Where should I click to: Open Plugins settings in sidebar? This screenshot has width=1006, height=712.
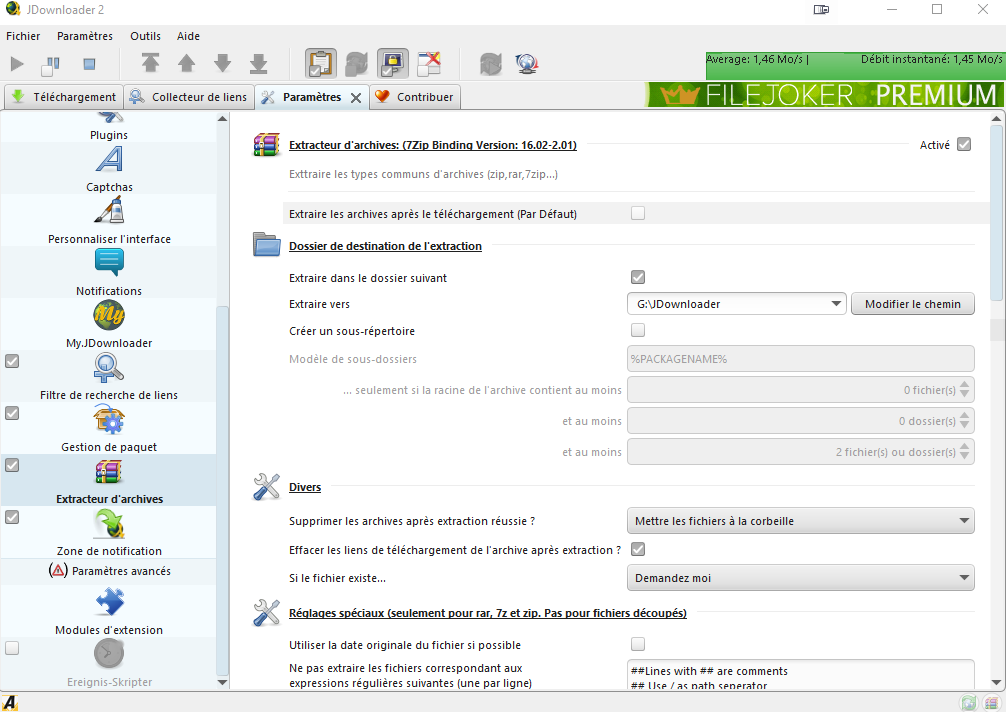109,126
